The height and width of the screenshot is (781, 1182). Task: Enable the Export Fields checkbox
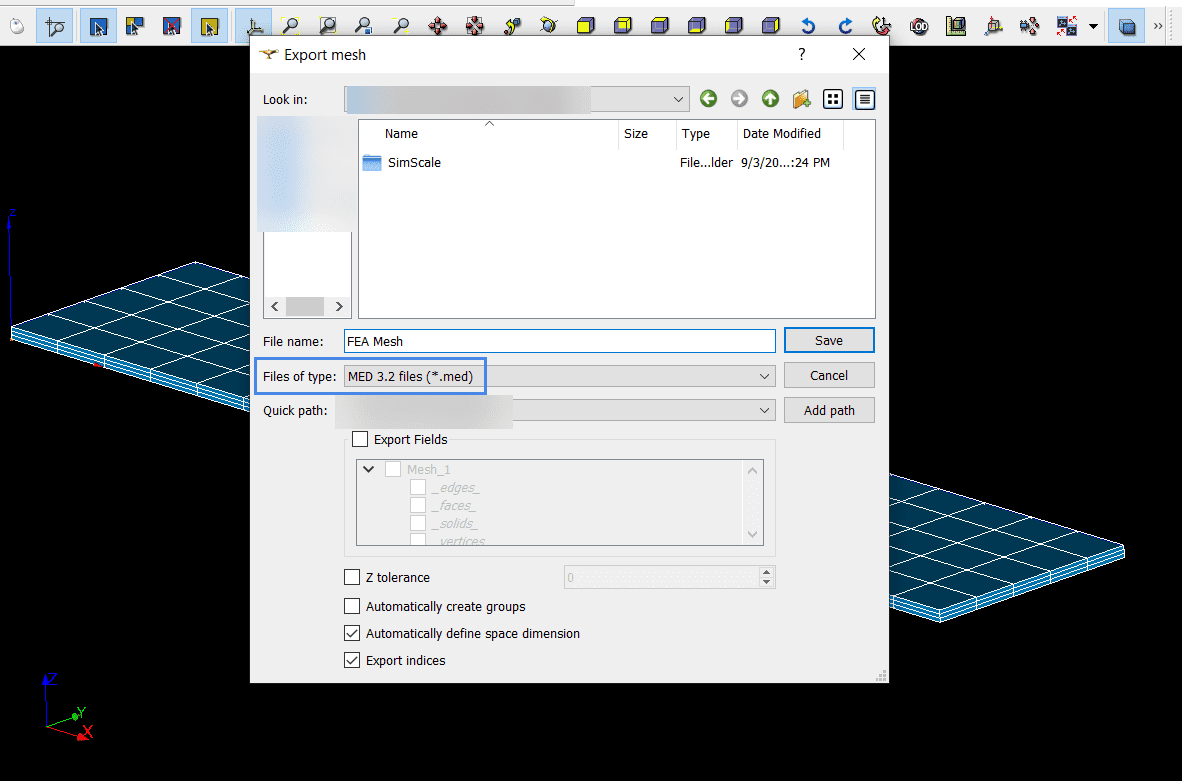[x=360, y=439]
